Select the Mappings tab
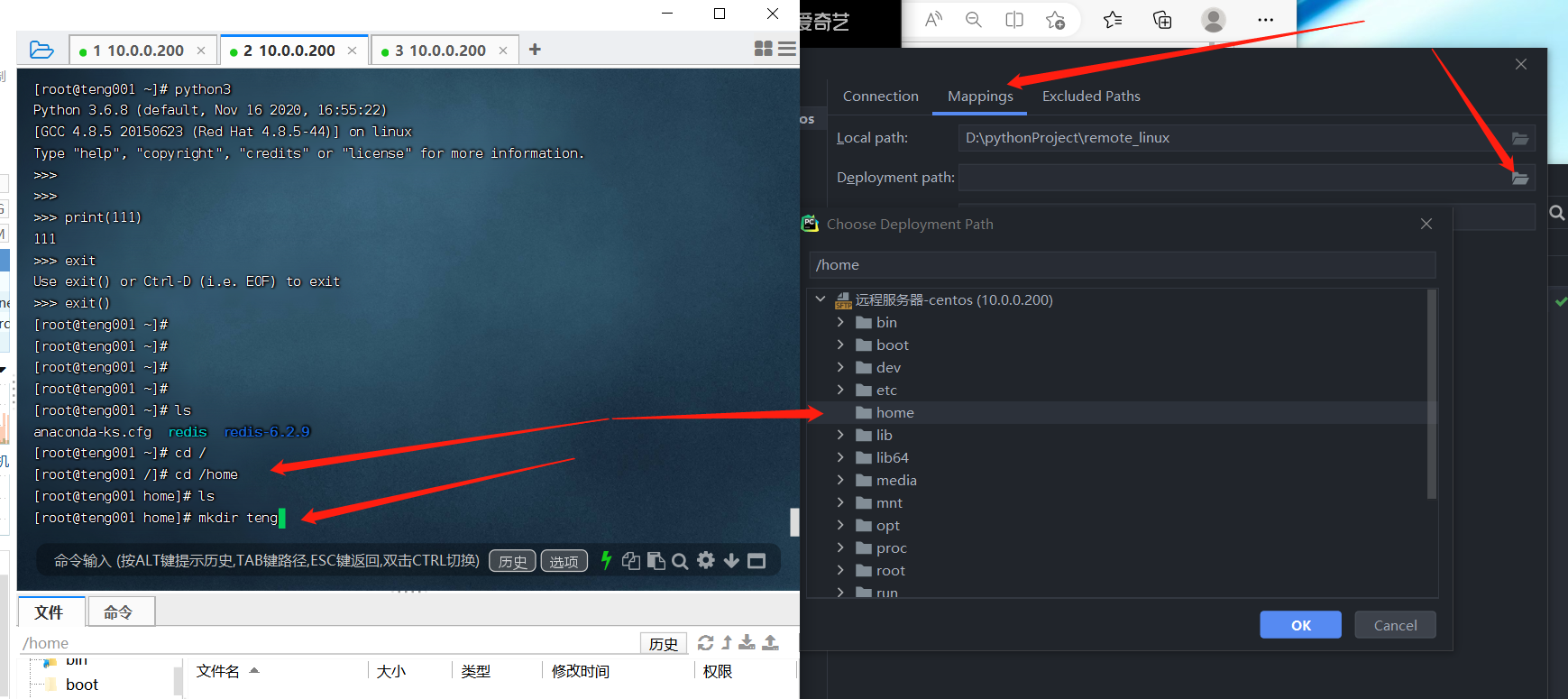1568x699 pixels. tap(980, 96)
